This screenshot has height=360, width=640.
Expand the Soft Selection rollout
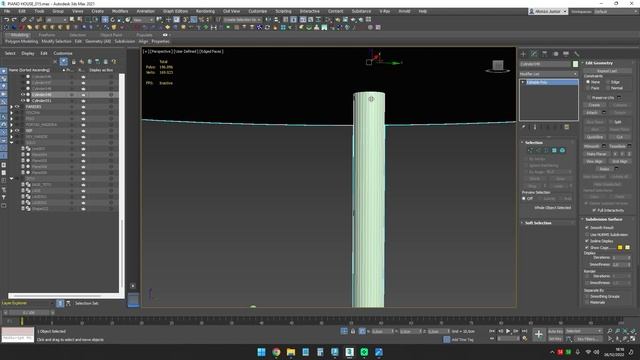pos(538,223)
